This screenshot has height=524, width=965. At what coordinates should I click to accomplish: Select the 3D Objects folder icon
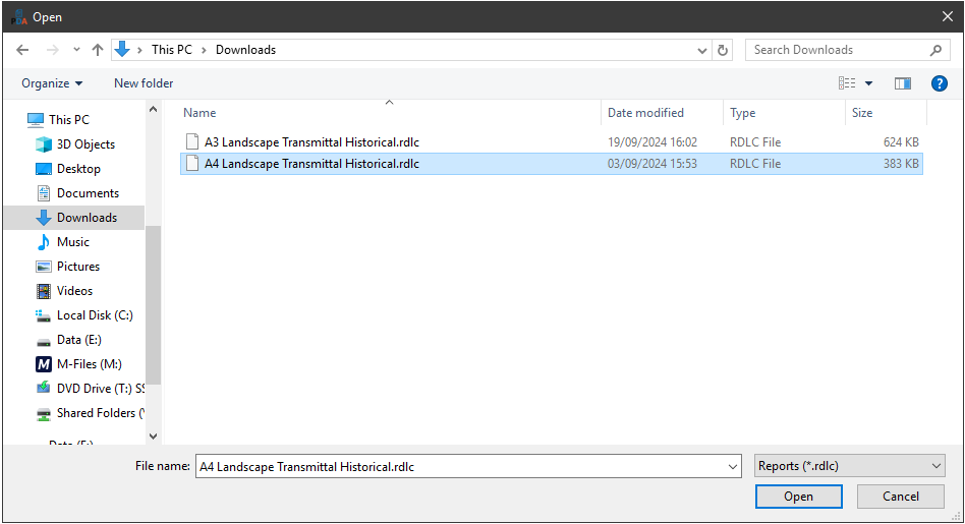coord(43,144)
